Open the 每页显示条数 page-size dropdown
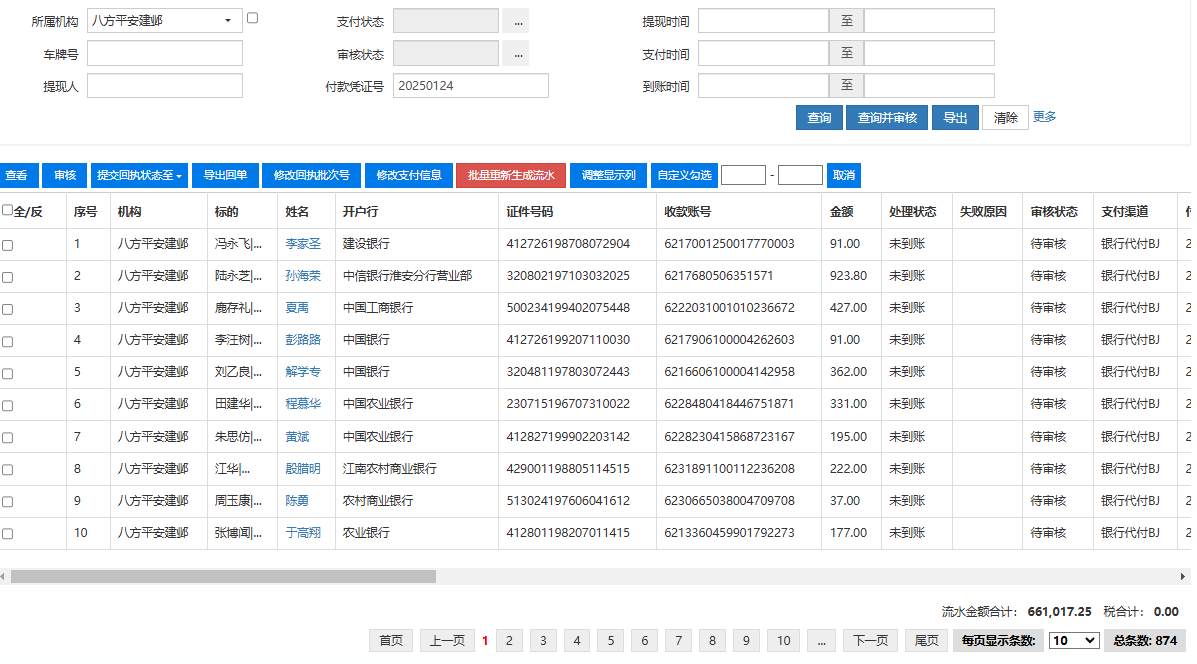The height and width of the screenshot is (664, 1197). (x=1073, y=641)
